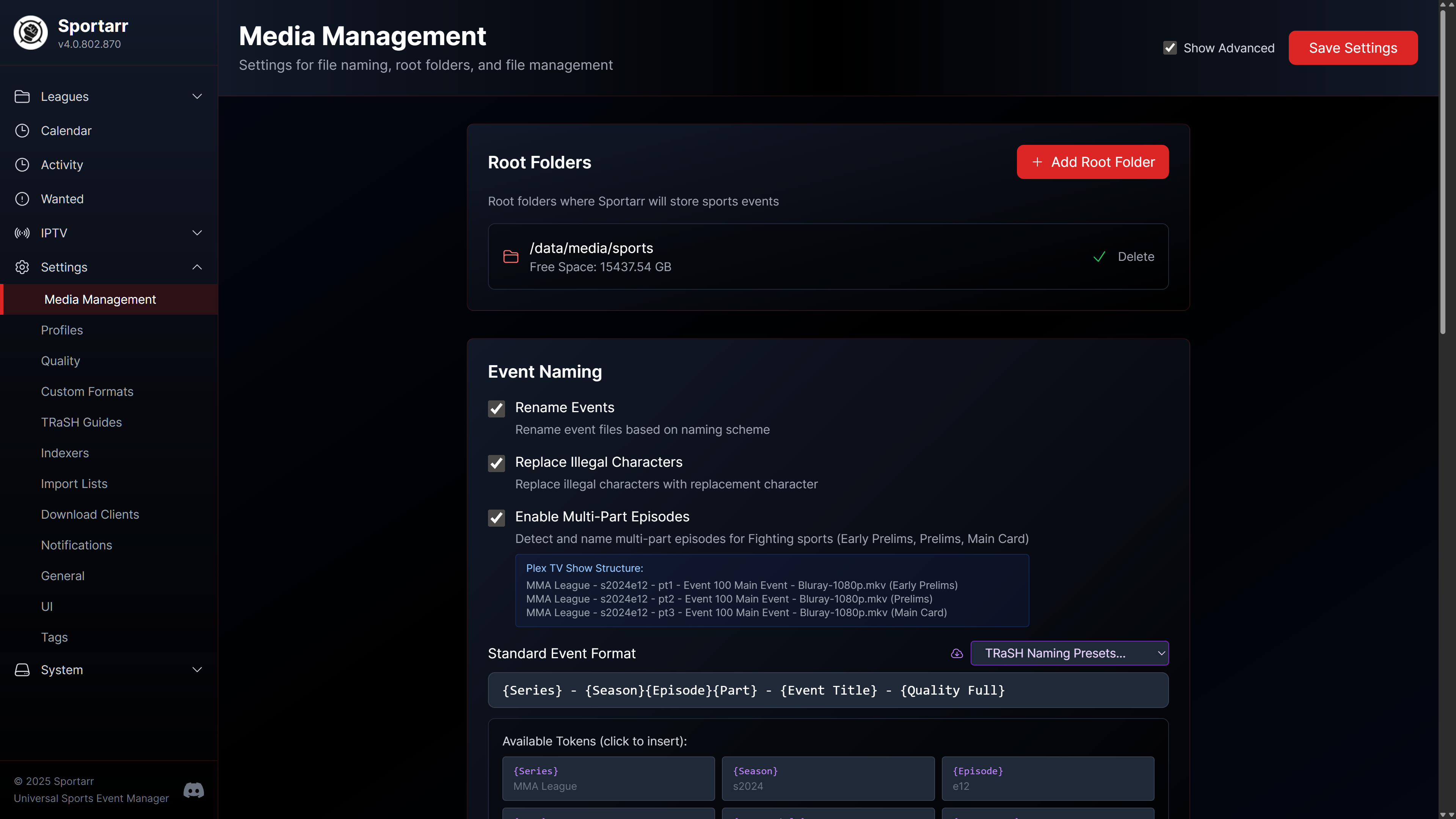Uncheck Replace Illegal Characters checkbox
Viewport: 1456px width, 819px height.
(496, 463)
